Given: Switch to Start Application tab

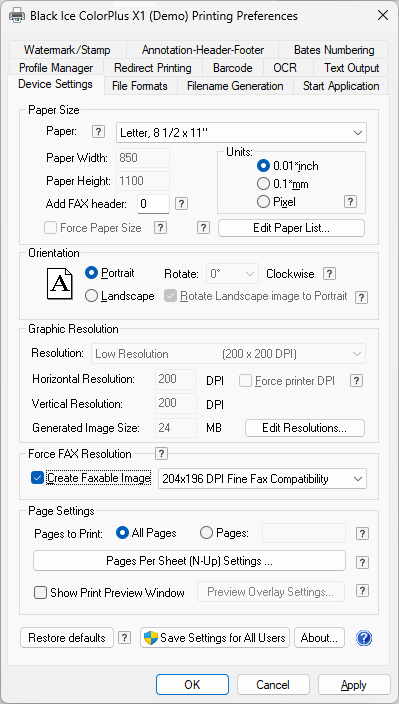Looking at the screenshot, I should 341,86.
